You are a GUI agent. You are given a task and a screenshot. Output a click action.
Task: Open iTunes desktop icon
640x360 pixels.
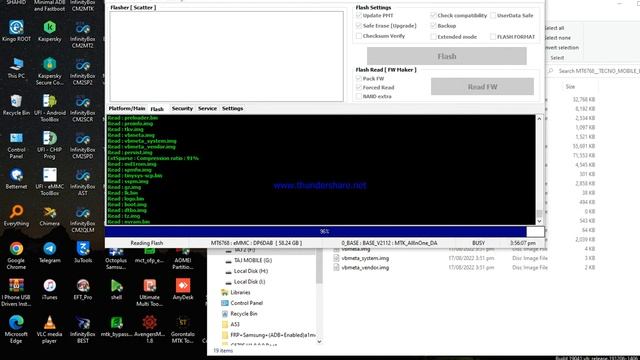point(49,289)
